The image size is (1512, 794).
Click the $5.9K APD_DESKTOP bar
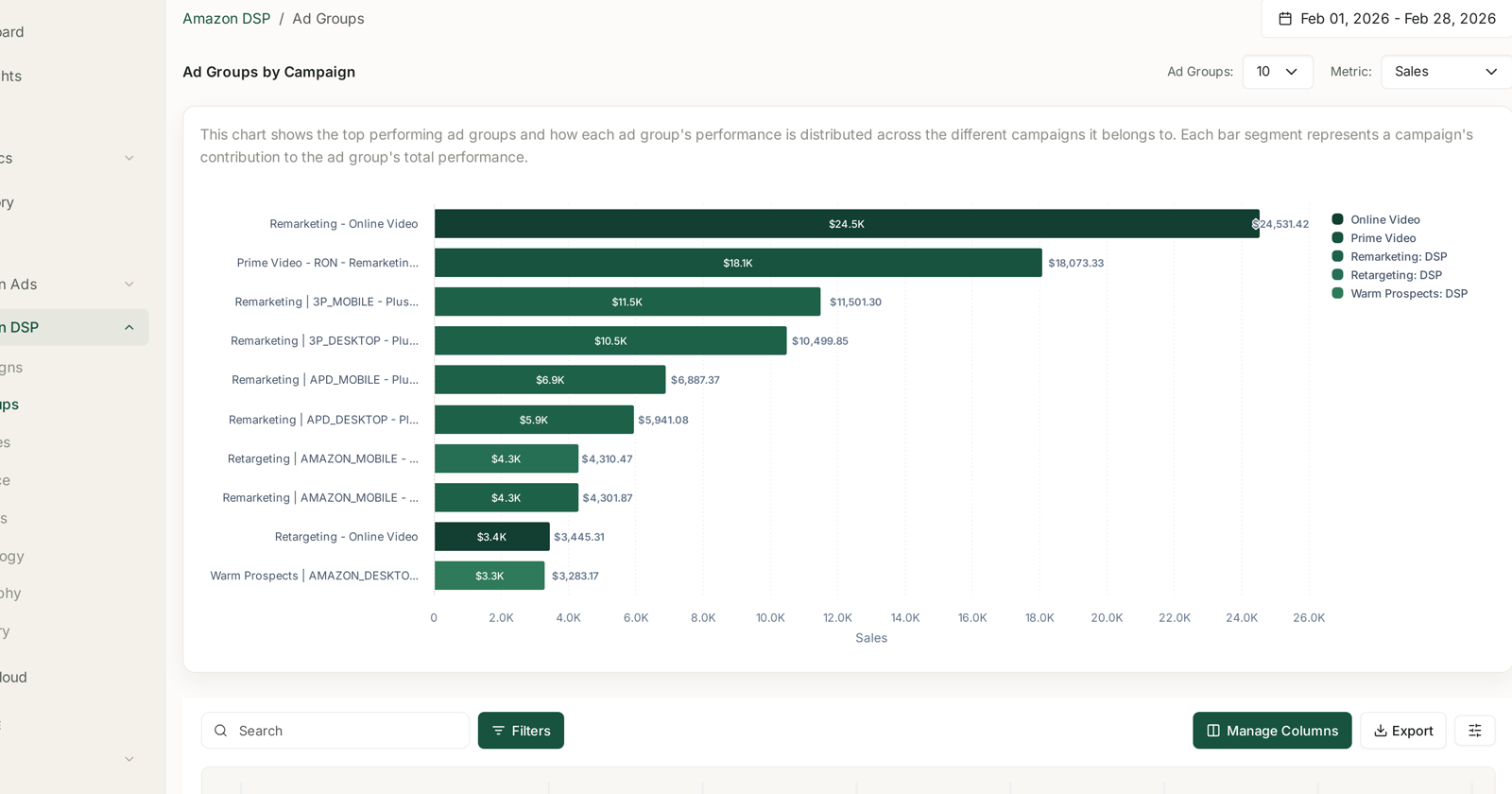pos(534,420)
